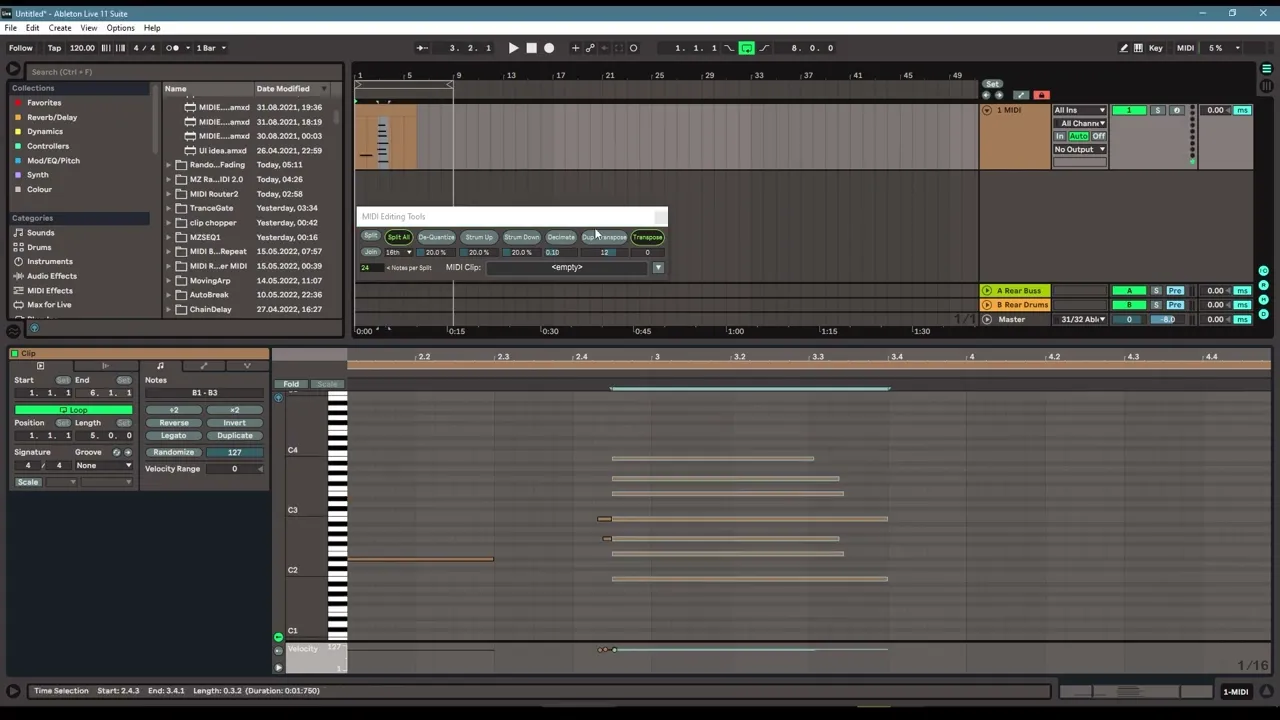Open the Audio Effects category

(x=52, y=276)
